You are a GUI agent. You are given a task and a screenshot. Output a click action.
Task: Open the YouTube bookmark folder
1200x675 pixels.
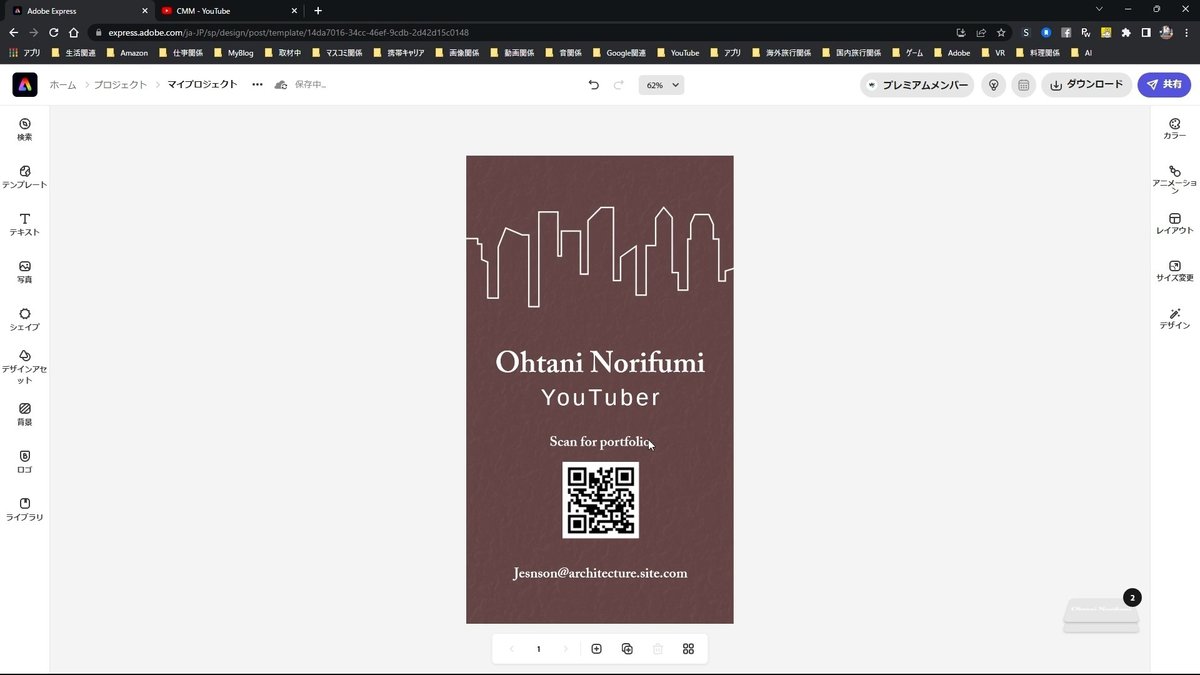[677, 52]
